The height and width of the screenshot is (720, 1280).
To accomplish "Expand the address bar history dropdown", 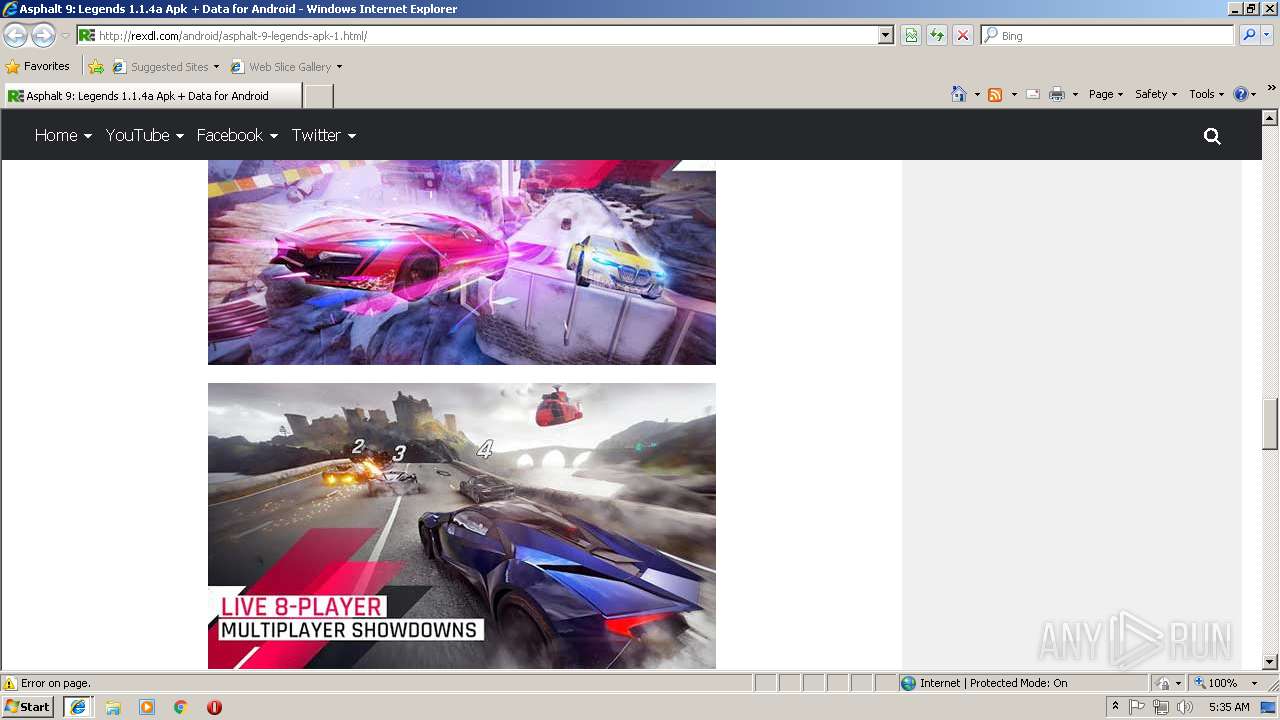I will click(x=886, y=35).
